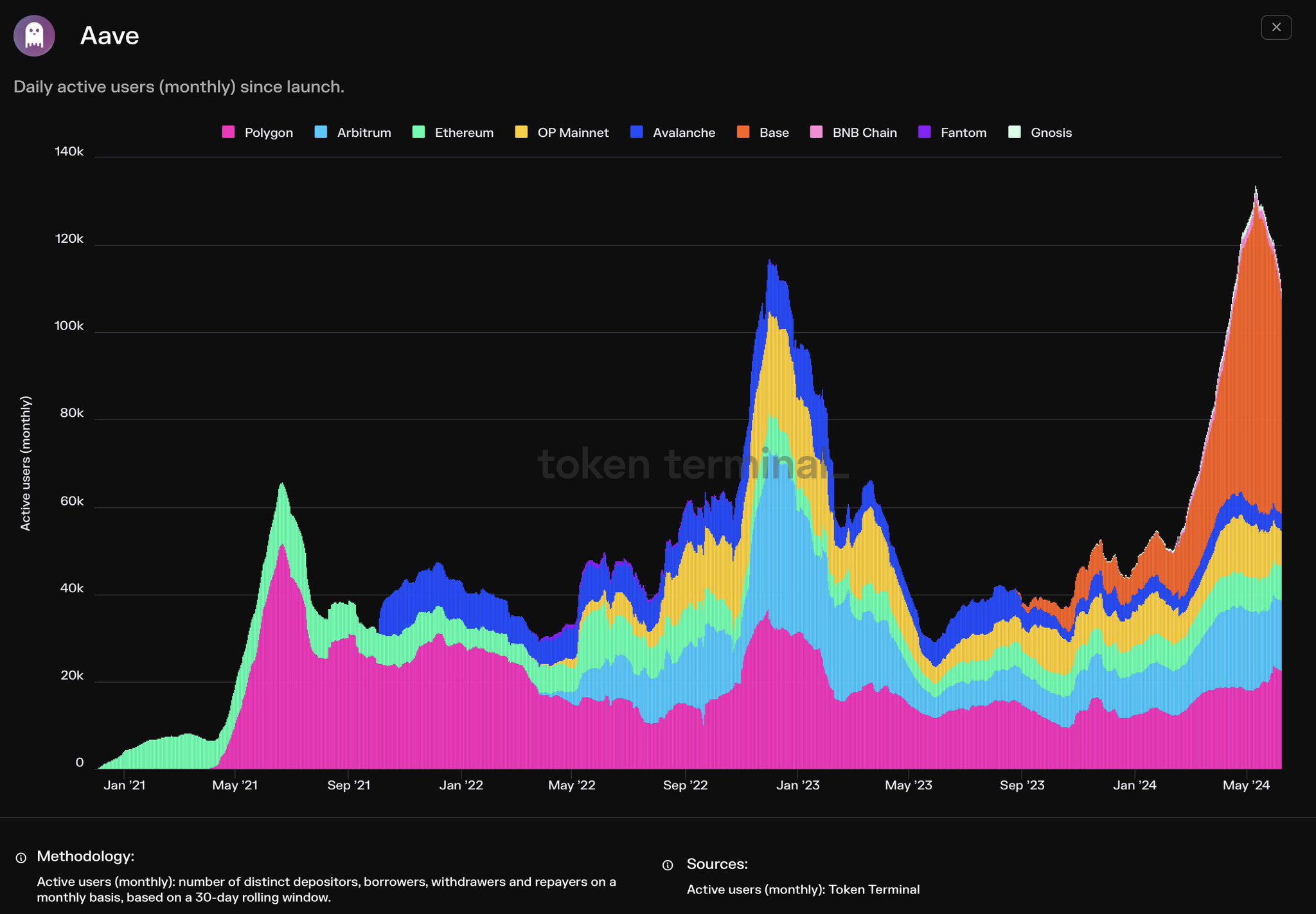The height and width of the screenshot is (914, 1316).
Task: Click the vertical 'Active users (monthly)' axis title
Action: coord(26,463)
